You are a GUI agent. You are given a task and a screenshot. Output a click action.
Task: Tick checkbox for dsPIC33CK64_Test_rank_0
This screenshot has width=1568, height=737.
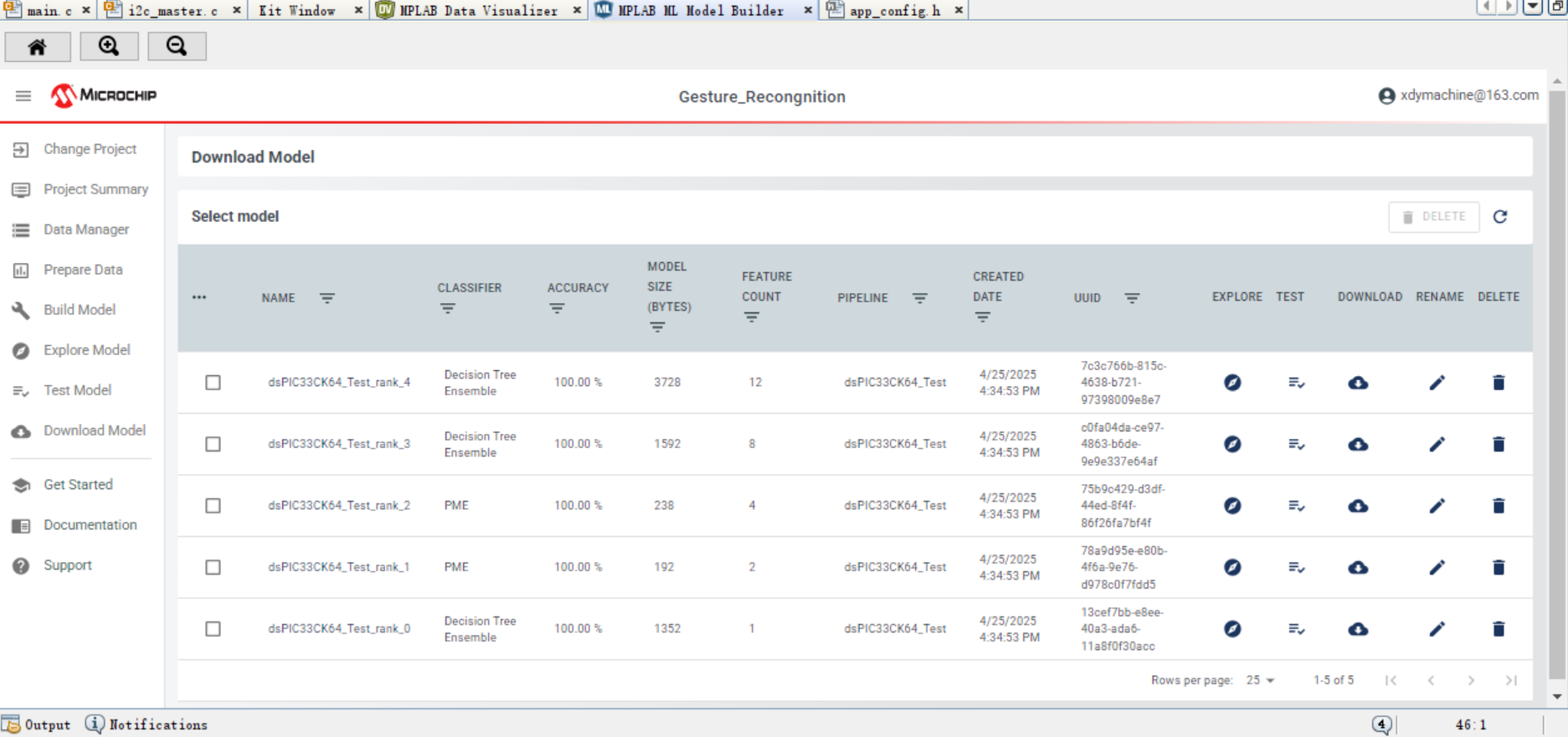213,629
